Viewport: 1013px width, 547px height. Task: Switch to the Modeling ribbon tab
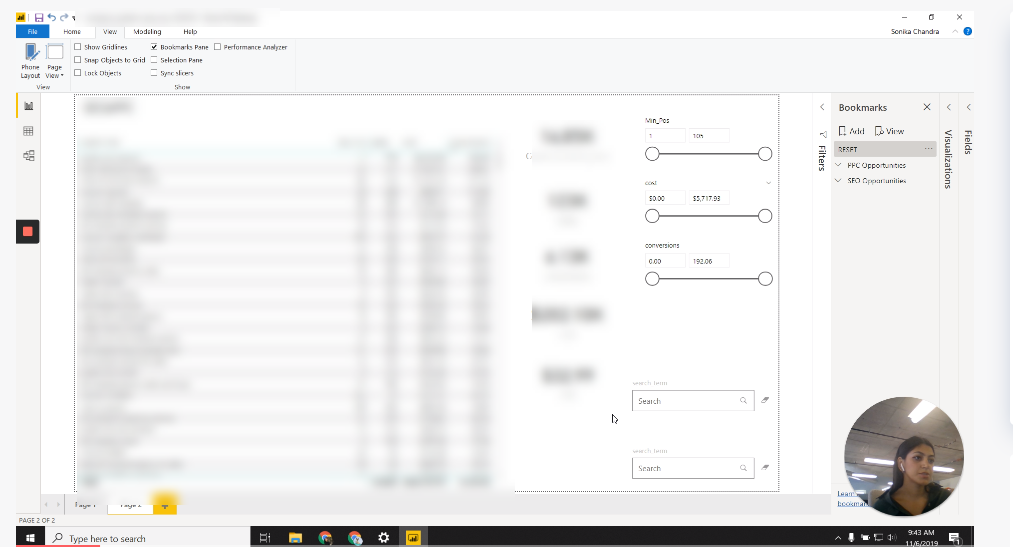tap(147, 32)
